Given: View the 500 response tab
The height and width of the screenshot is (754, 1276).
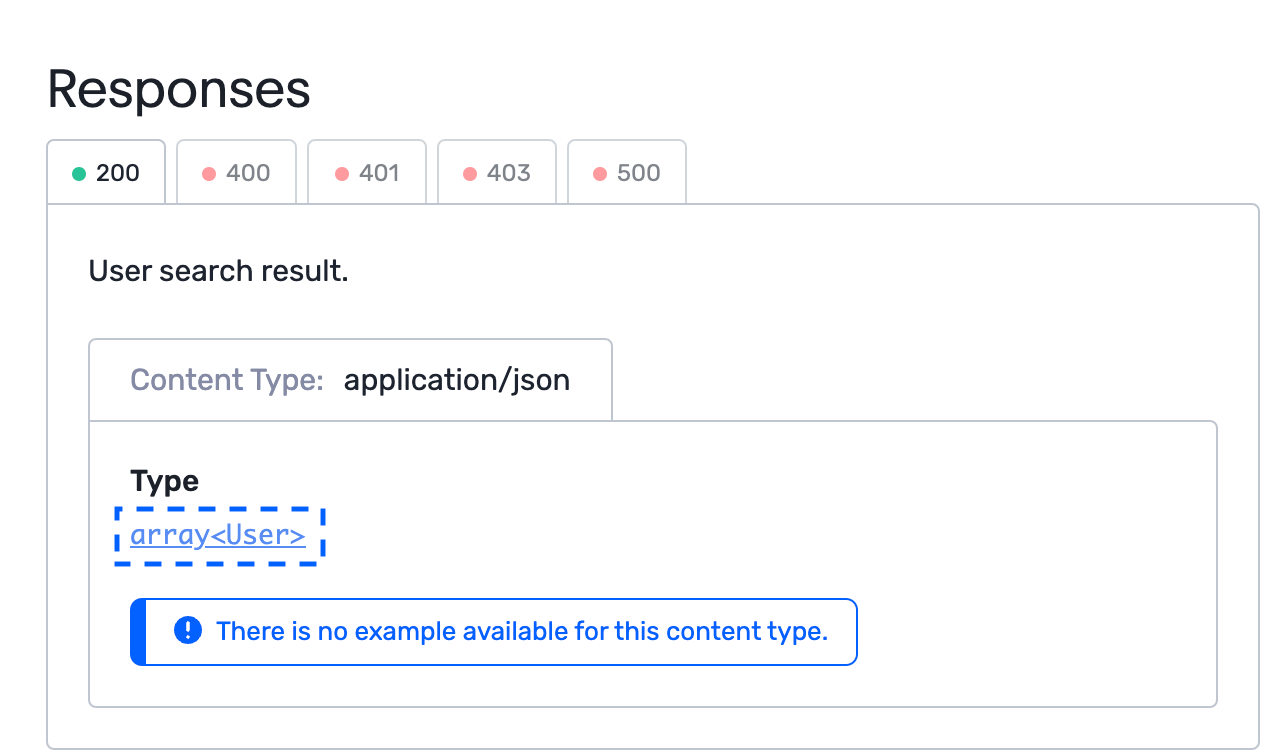Looking at the screenshot, I should click(627, 173).
